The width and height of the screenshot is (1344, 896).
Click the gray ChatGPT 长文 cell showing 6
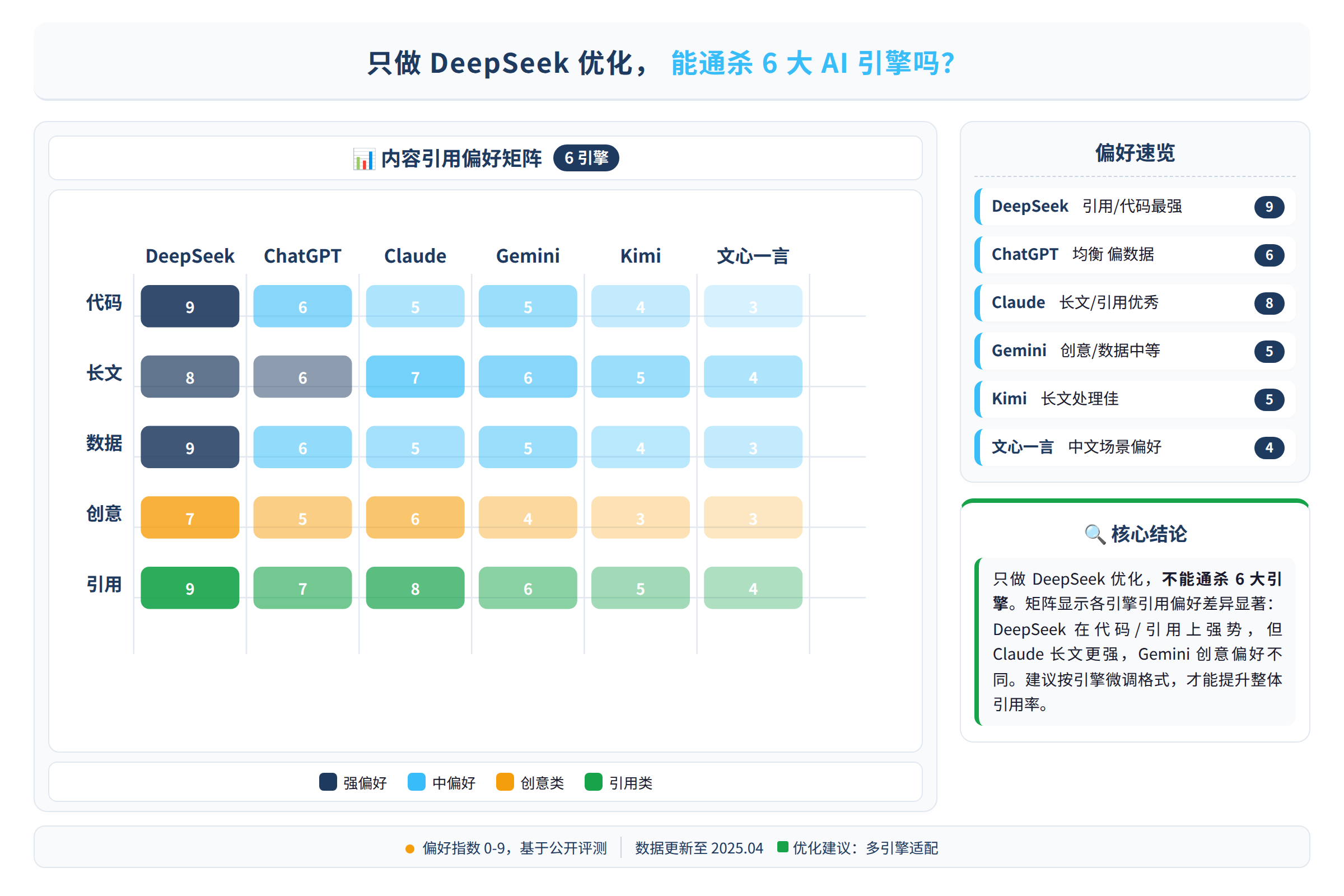coord(302,376)
